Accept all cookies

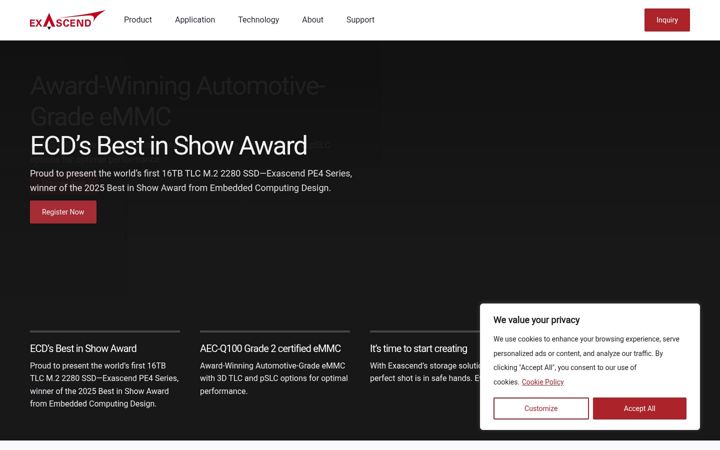pyautogui.click(x=639, y=408)
